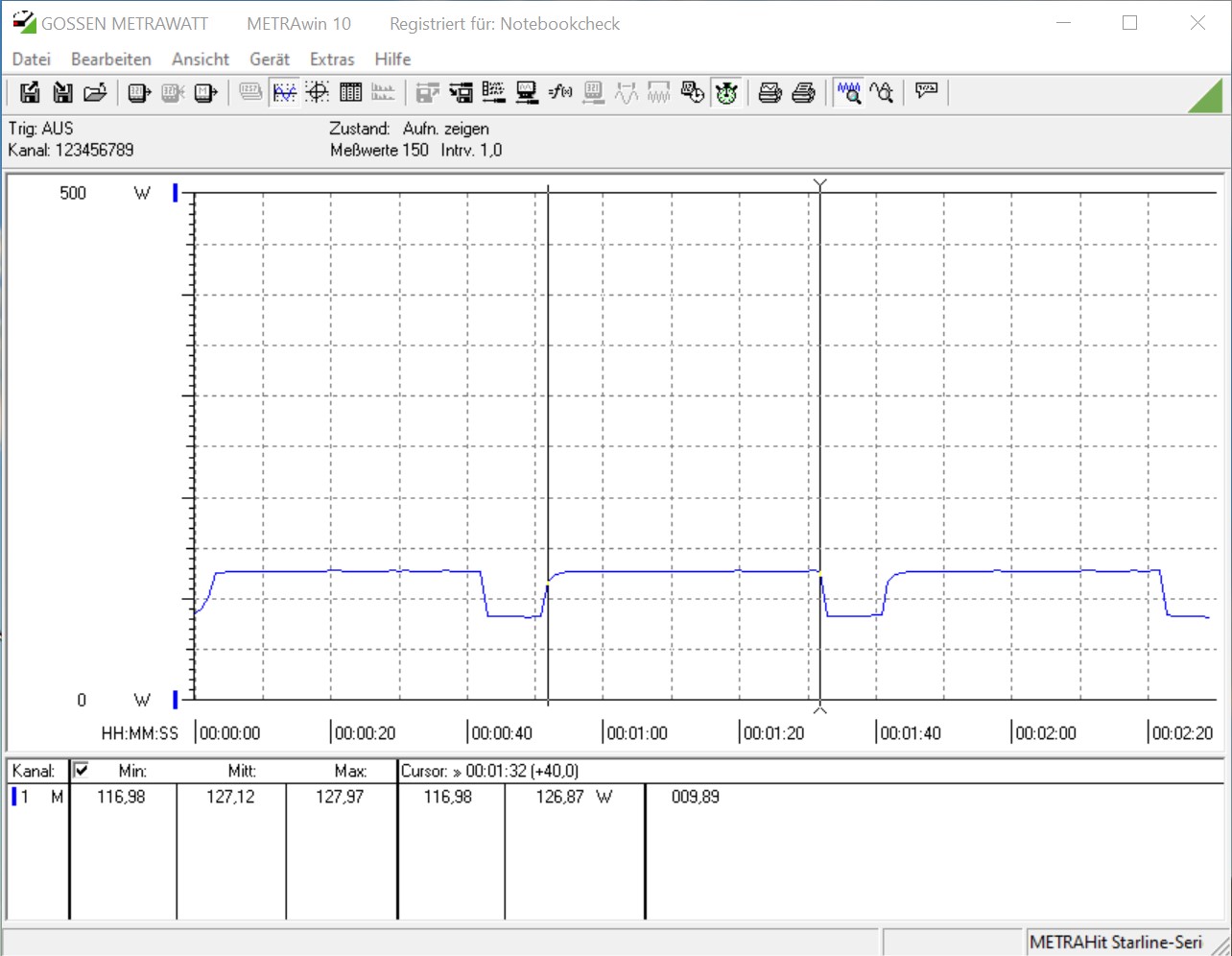The height and width of the screenshot is (956, 1232).
Task: Select the waveform graph view icon
Action: point(285,92)
